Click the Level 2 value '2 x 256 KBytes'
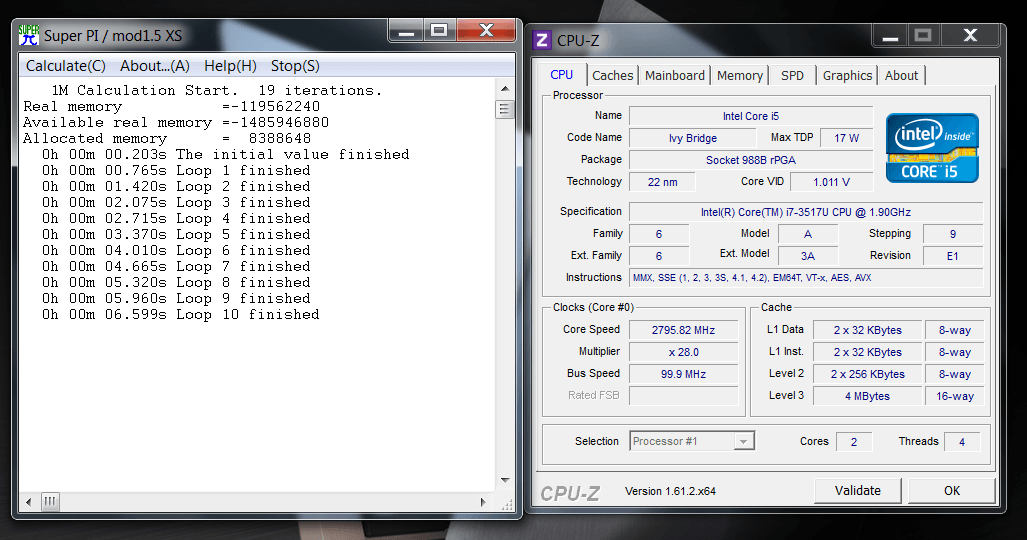The image size is (1027, 540). tap(867, 374)
